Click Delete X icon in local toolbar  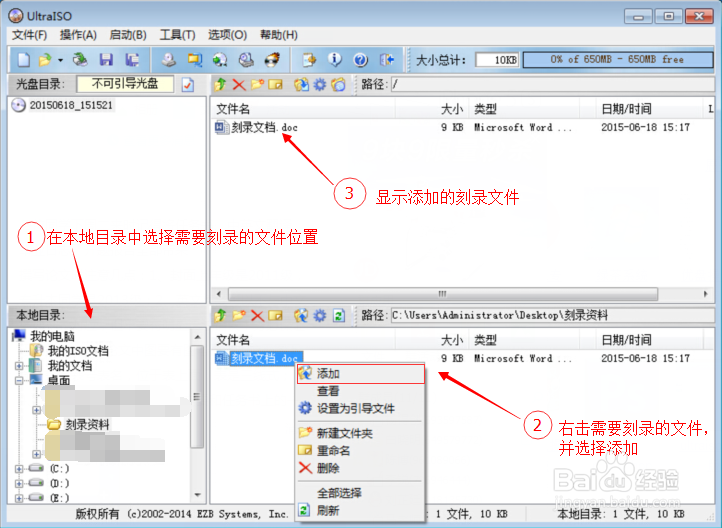pyautogui.click(x=257, y=316)
